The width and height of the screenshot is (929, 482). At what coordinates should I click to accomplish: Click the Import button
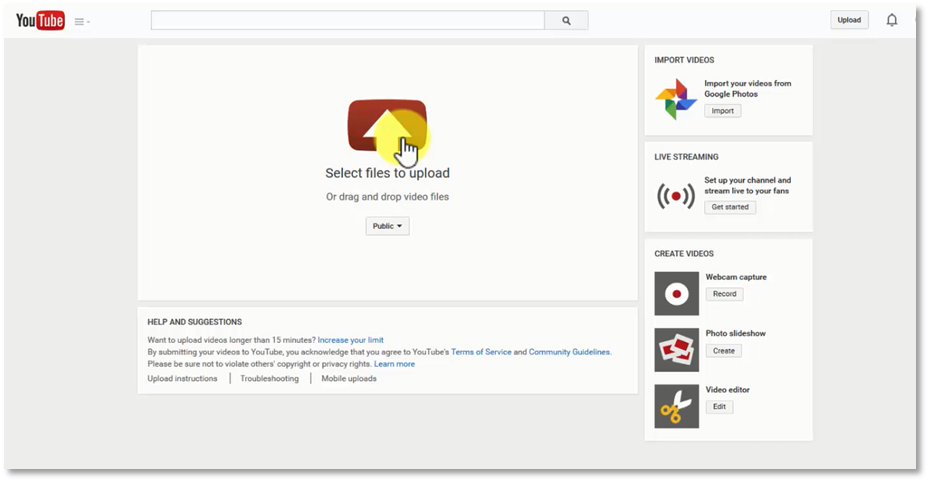(x=722, y=111)
